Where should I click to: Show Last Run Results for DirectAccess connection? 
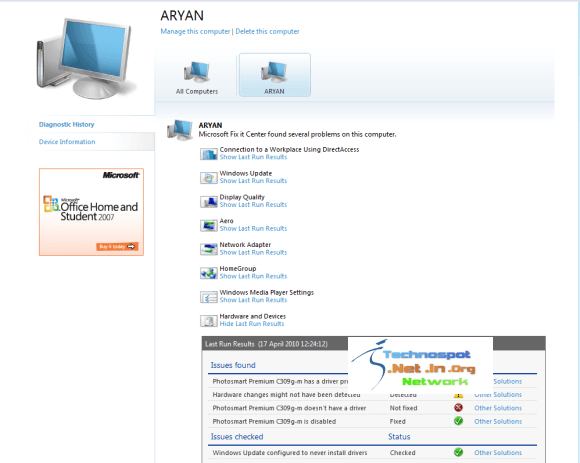point(253,157)
